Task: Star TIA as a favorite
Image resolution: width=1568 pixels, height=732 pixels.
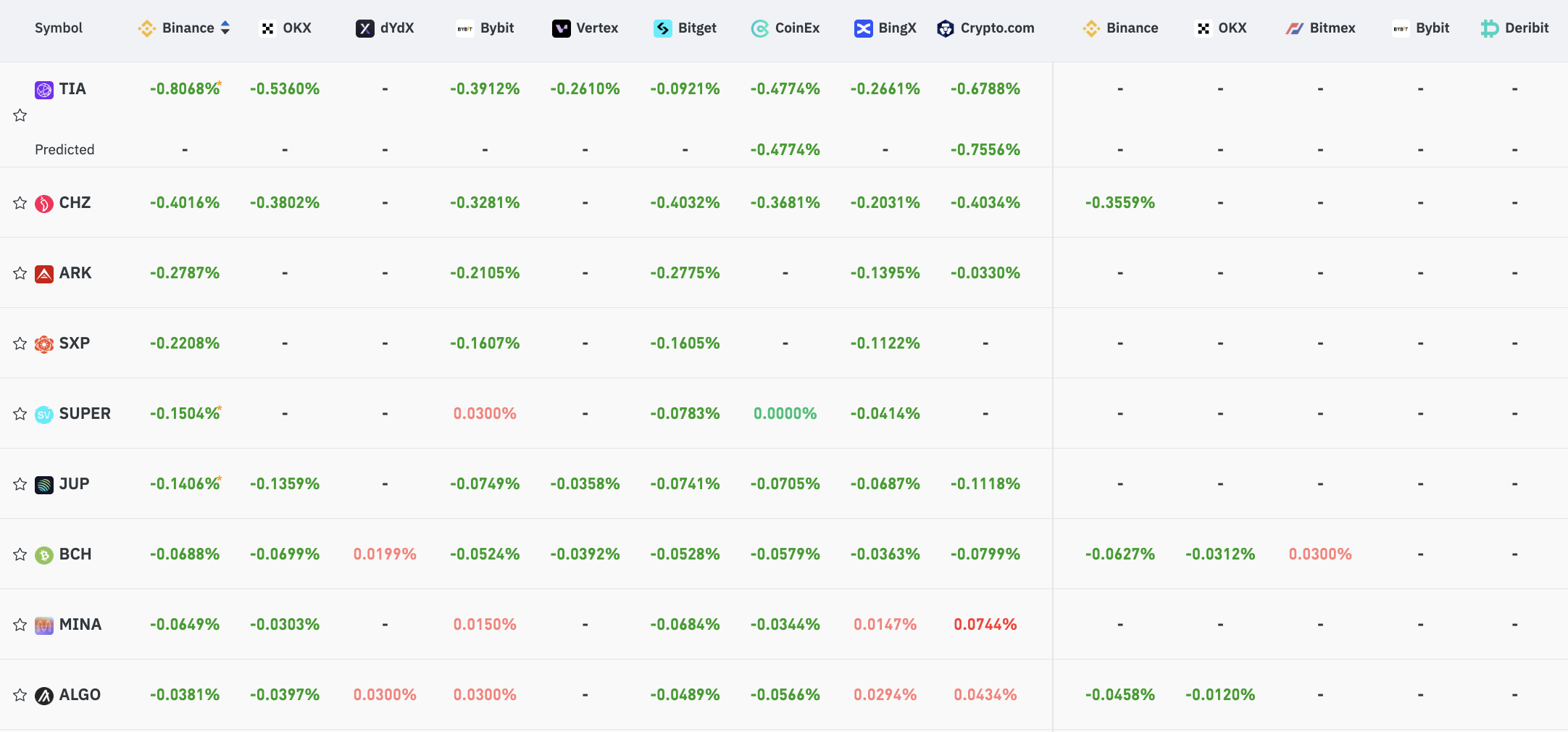Action: pos(20,115)
